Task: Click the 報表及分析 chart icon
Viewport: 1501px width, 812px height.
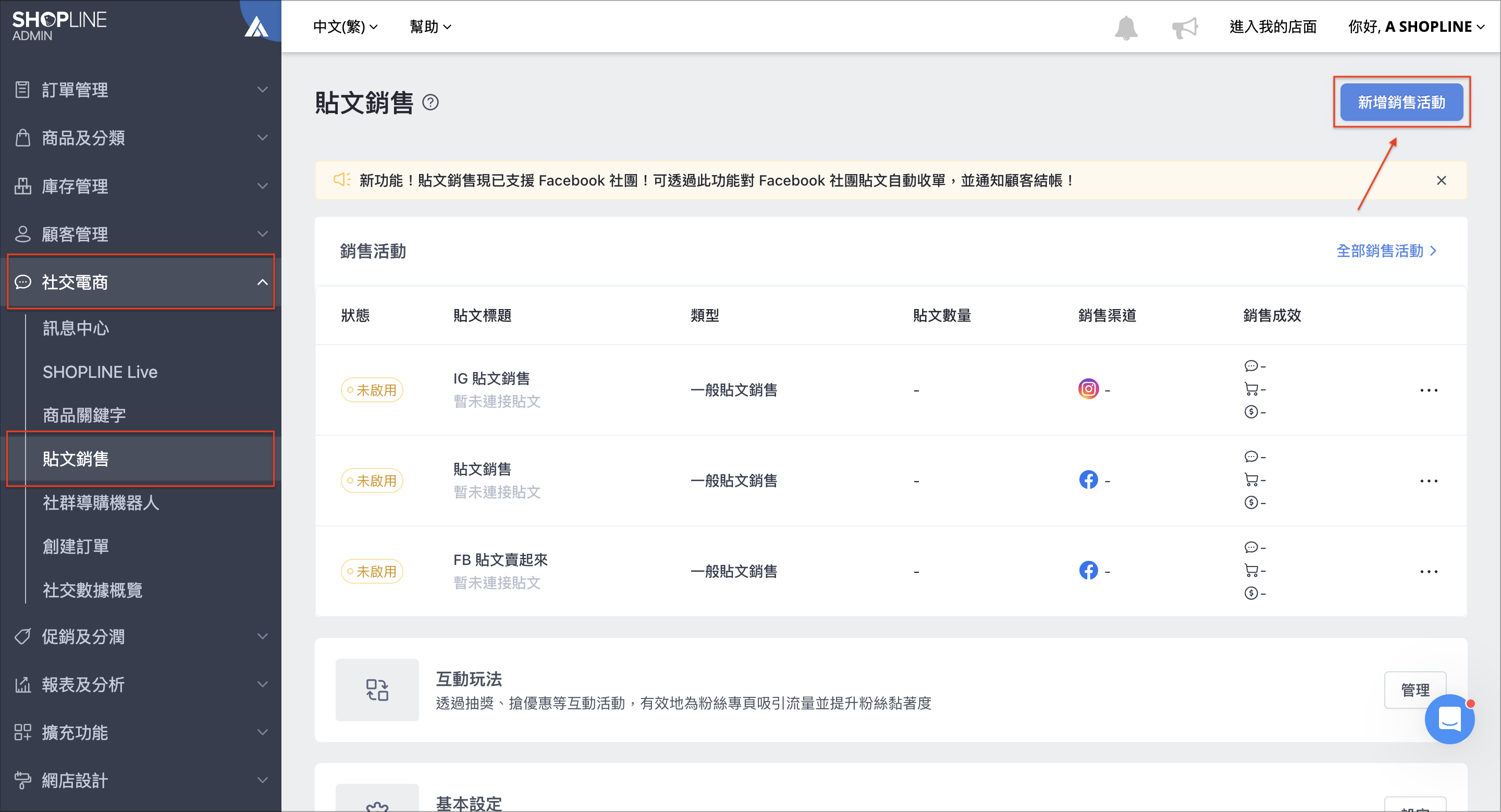Action: 22,684
